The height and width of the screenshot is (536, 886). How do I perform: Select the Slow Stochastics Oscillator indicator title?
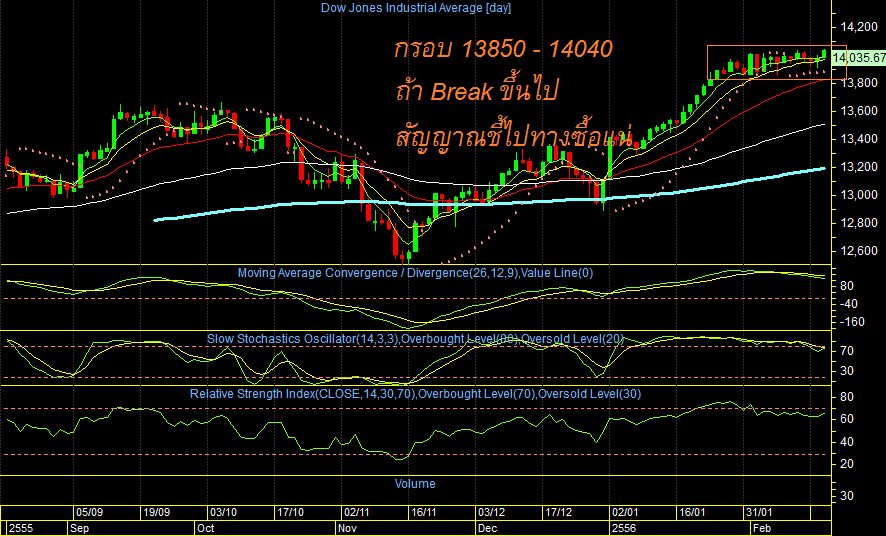pos(415,339)
